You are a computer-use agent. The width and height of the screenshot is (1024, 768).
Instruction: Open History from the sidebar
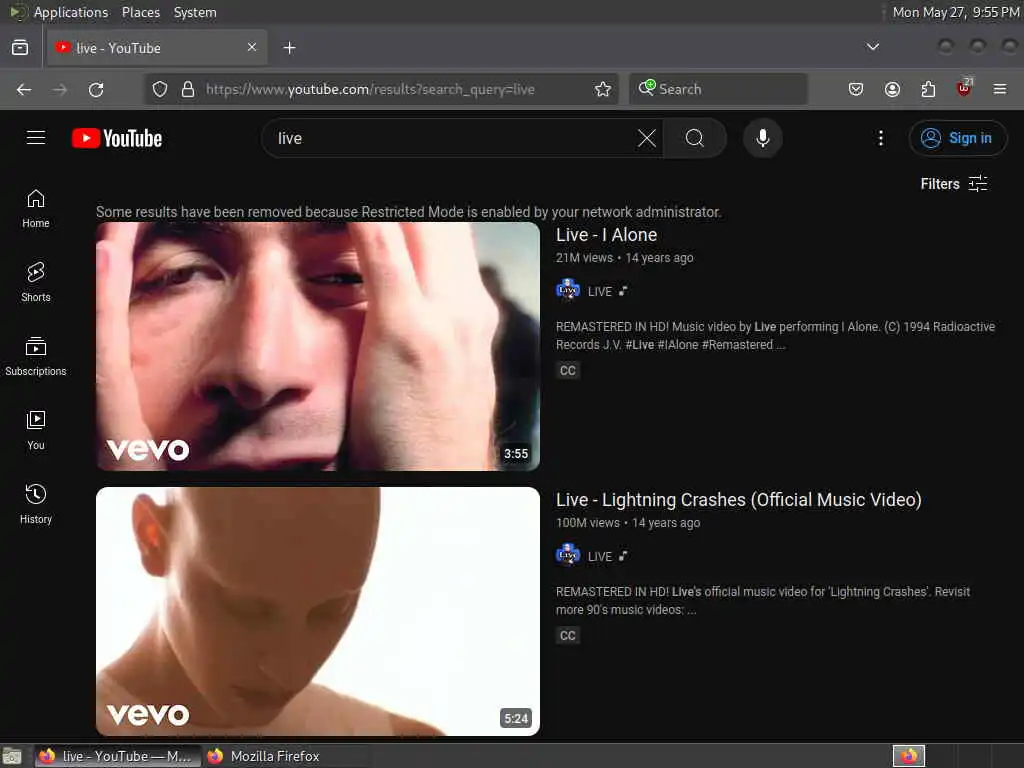click(36, 504)
